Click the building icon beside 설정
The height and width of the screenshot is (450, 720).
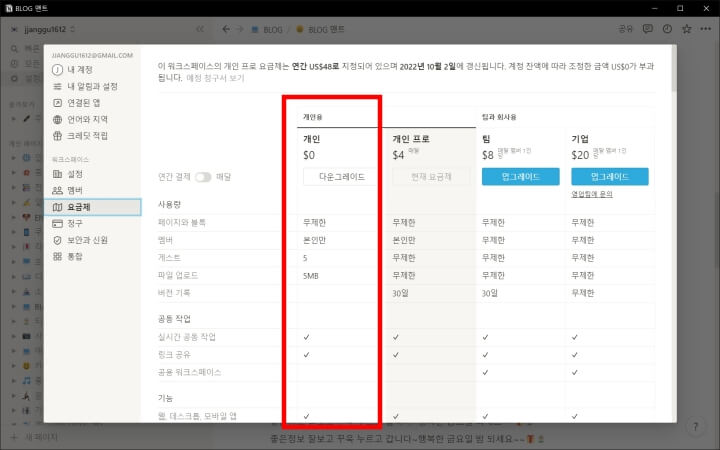point(57,174)
